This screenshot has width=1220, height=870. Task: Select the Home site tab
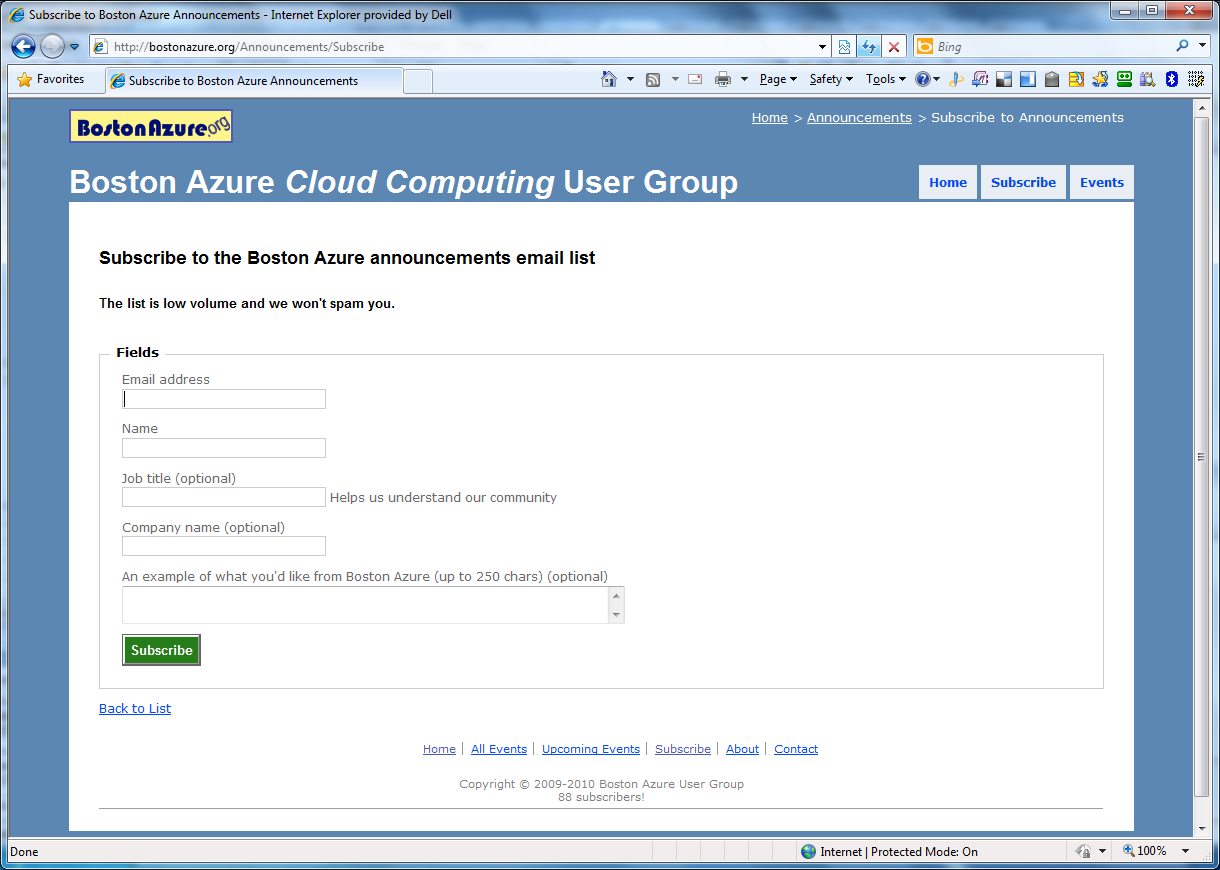(947, 182)
